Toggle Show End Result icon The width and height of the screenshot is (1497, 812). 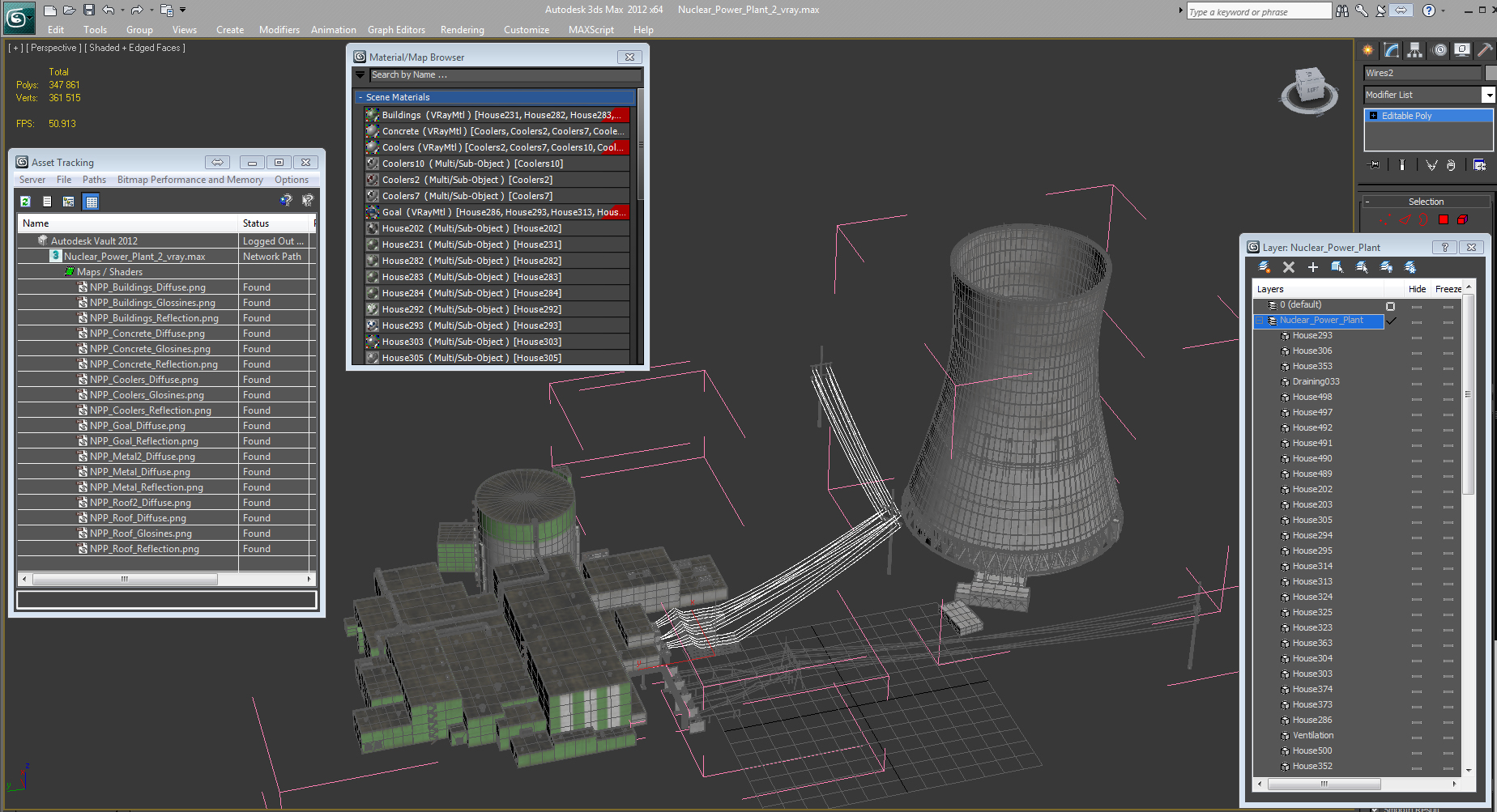[x=1402, y=165]
